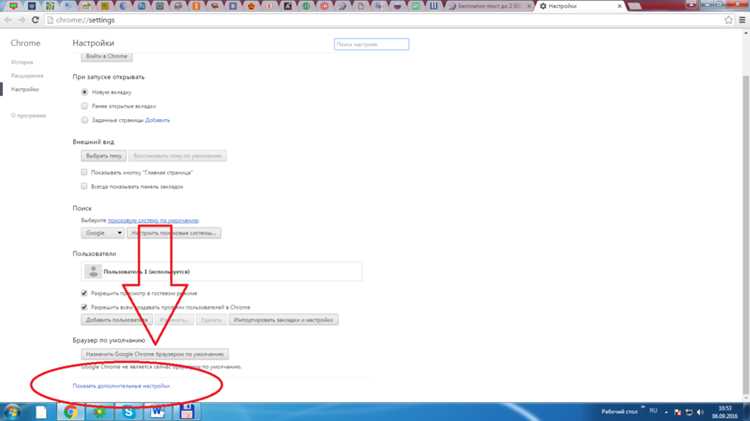Set Google Chrome as default browser button
The height and width of the screenshot is (421, 750).
pos(155,354)
